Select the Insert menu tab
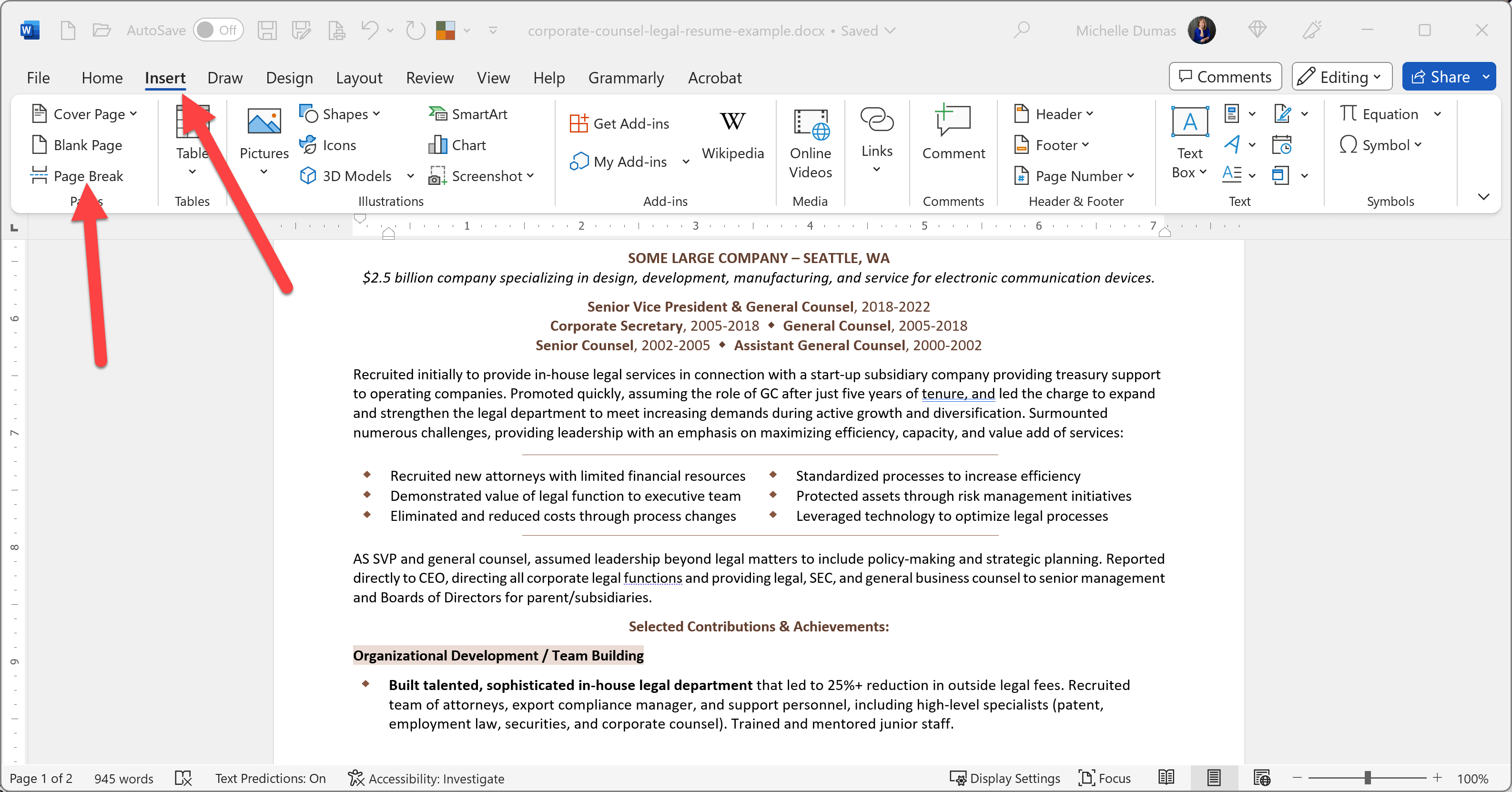The image size is (1512, 792). 164,77
